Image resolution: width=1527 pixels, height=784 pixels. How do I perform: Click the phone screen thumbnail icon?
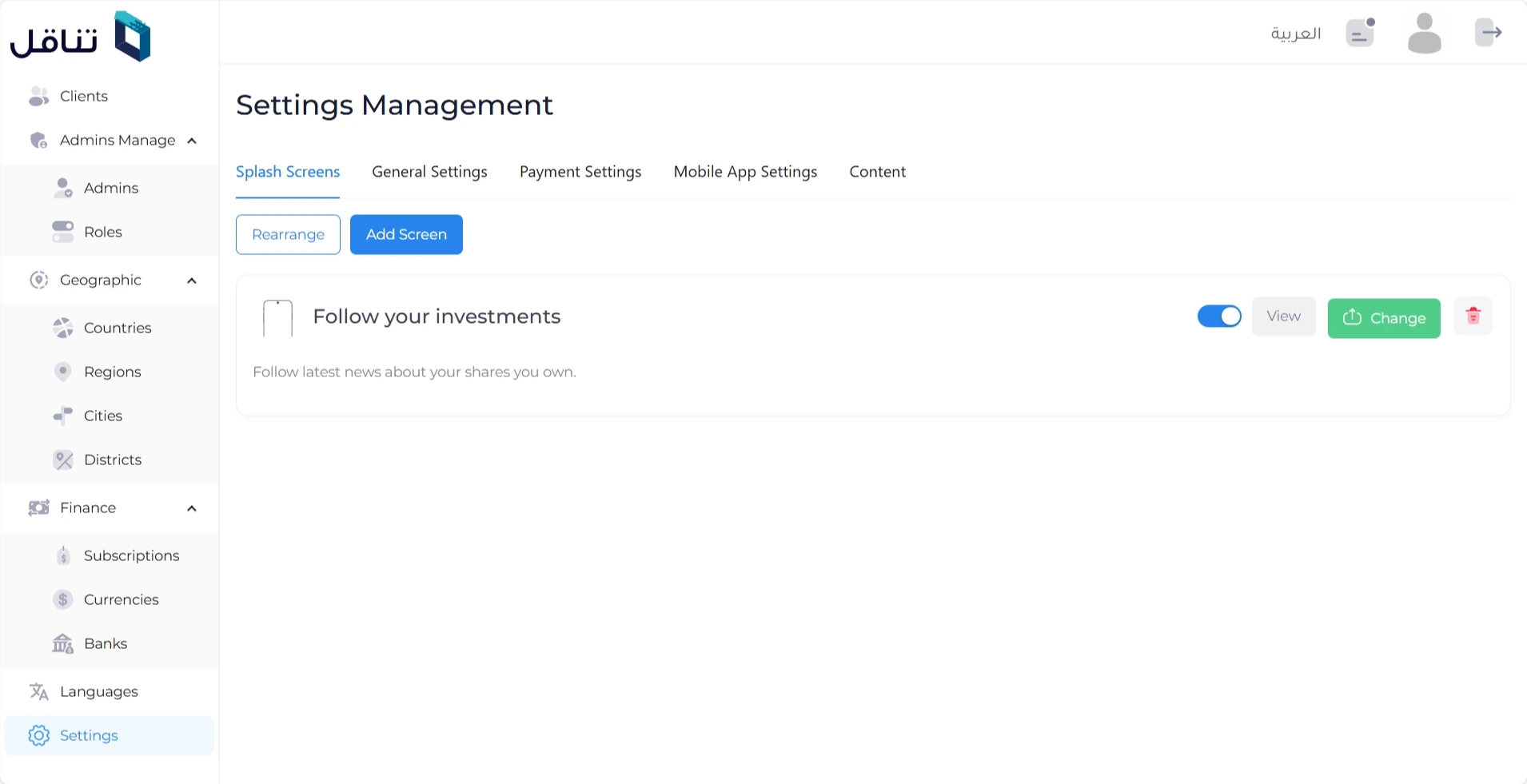277,318
